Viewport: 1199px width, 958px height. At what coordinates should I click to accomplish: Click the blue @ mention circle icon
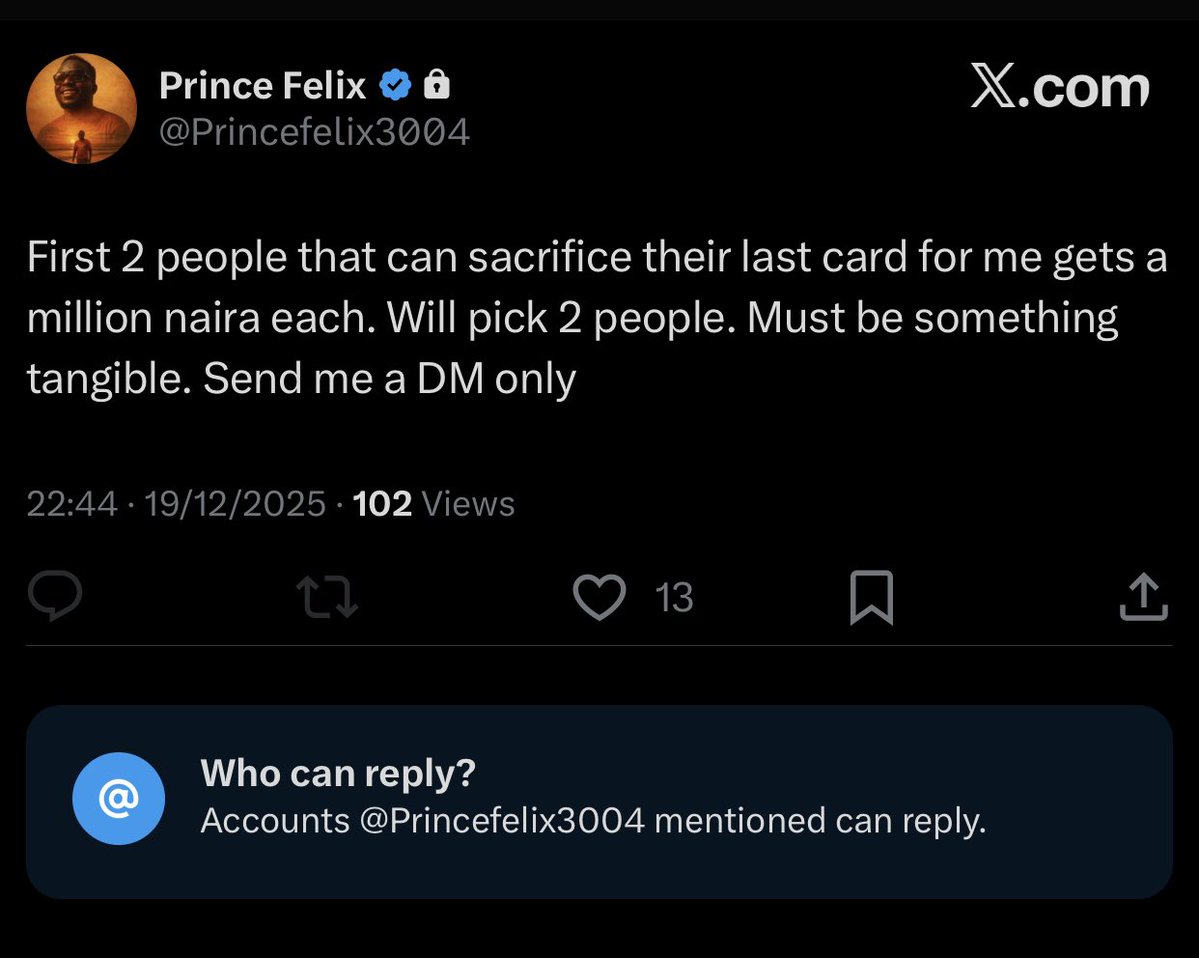coord(118,798)
